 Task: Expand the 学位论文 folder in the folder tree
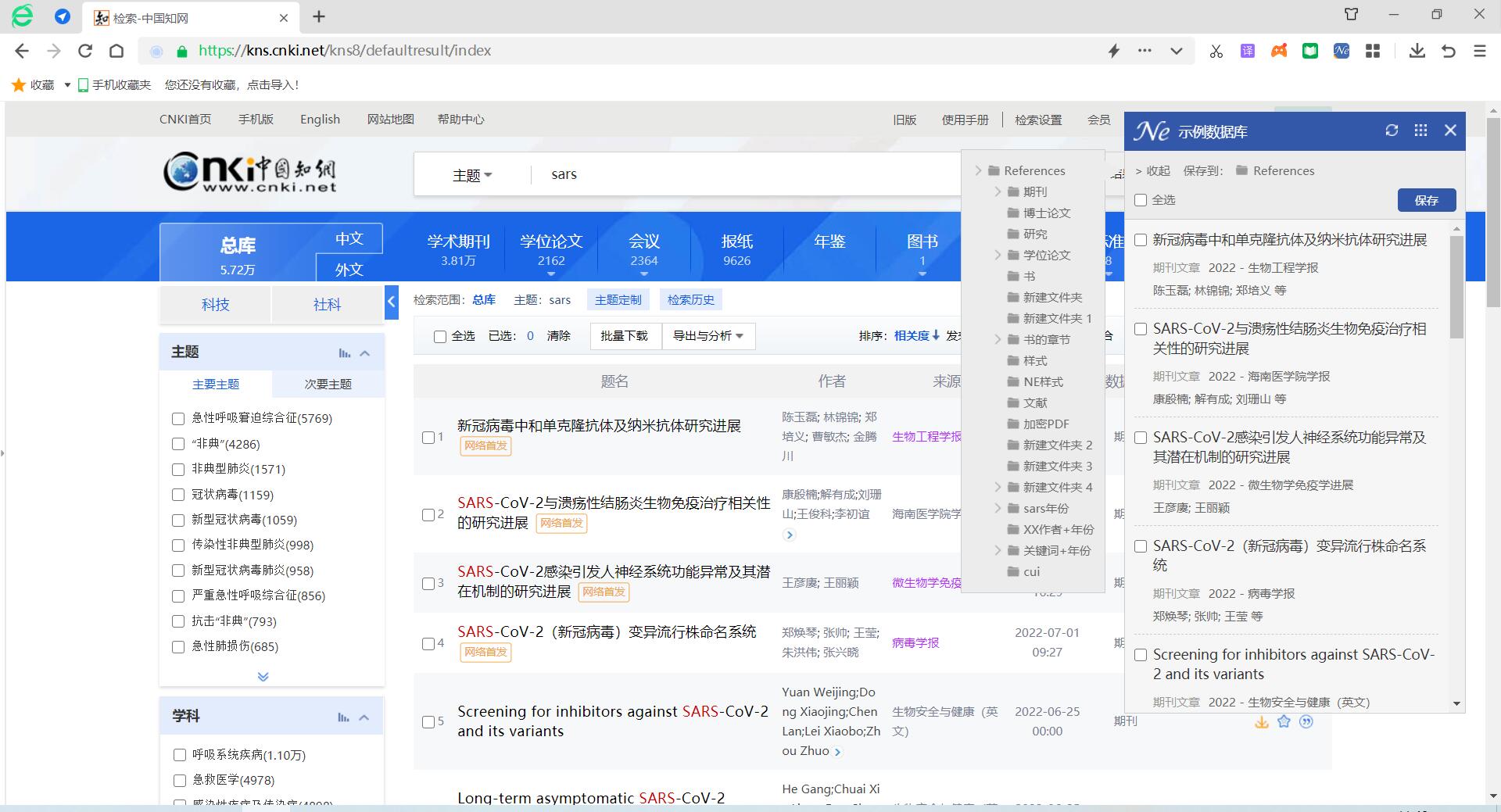998,255
